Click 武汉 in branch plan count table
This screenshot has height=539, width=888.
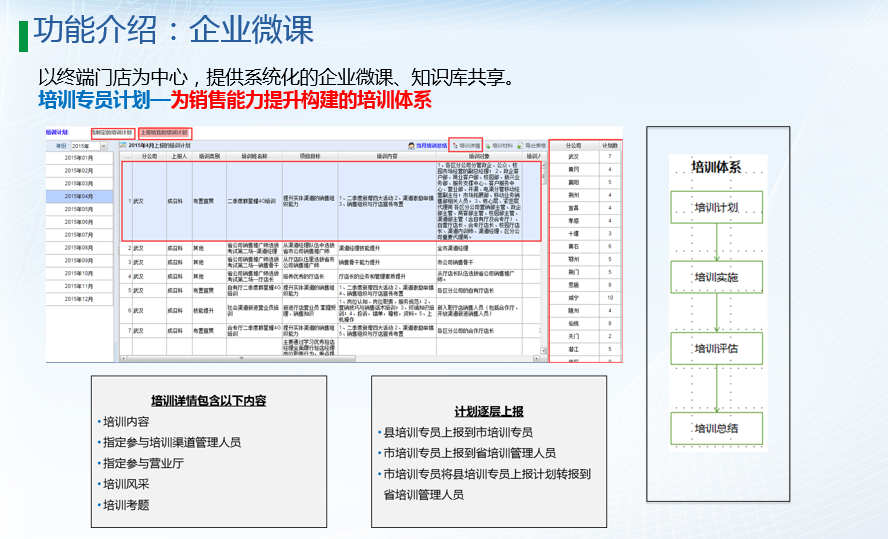pos(574,156)
